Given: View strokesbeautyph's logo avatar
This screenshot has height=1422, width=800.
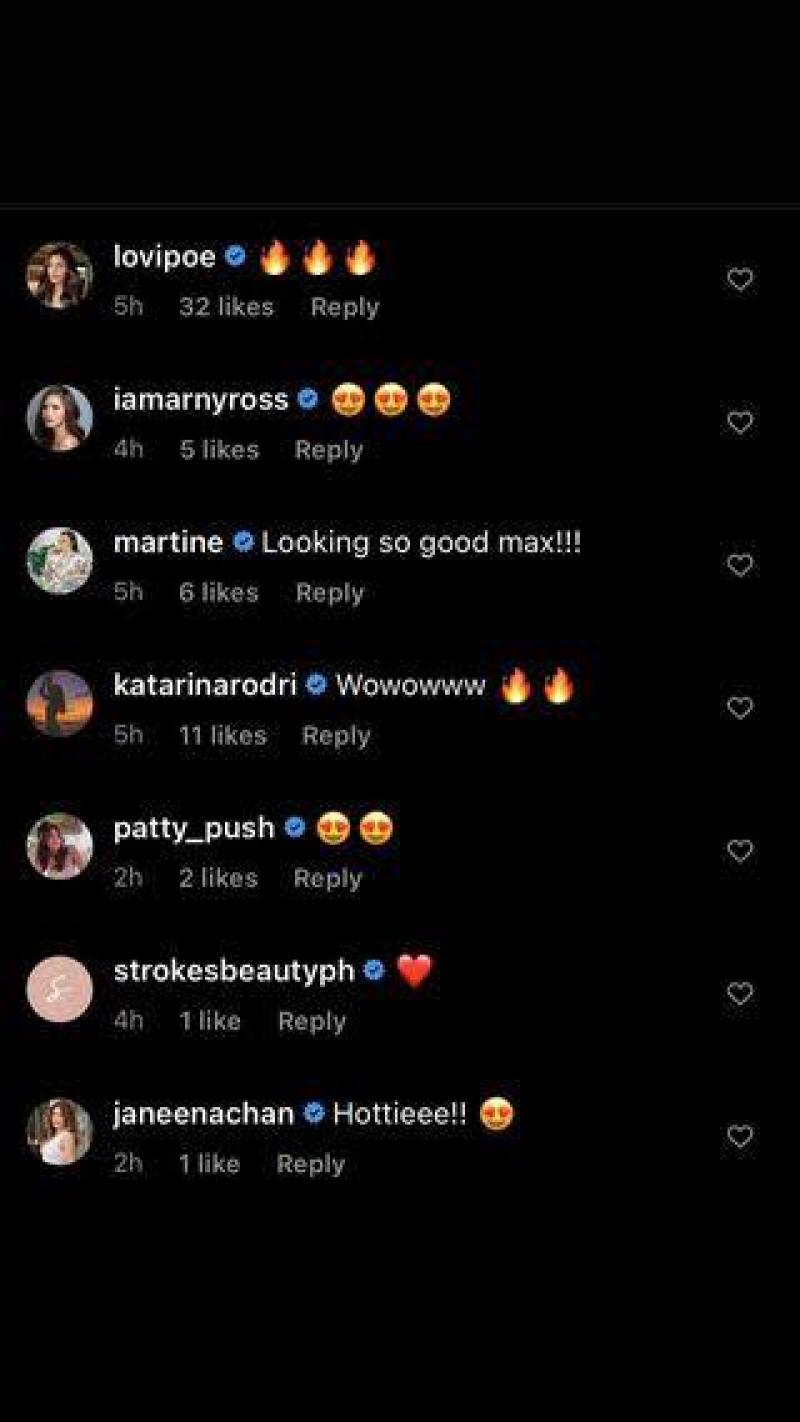Looking at the screenshot, I should (59, 989).
